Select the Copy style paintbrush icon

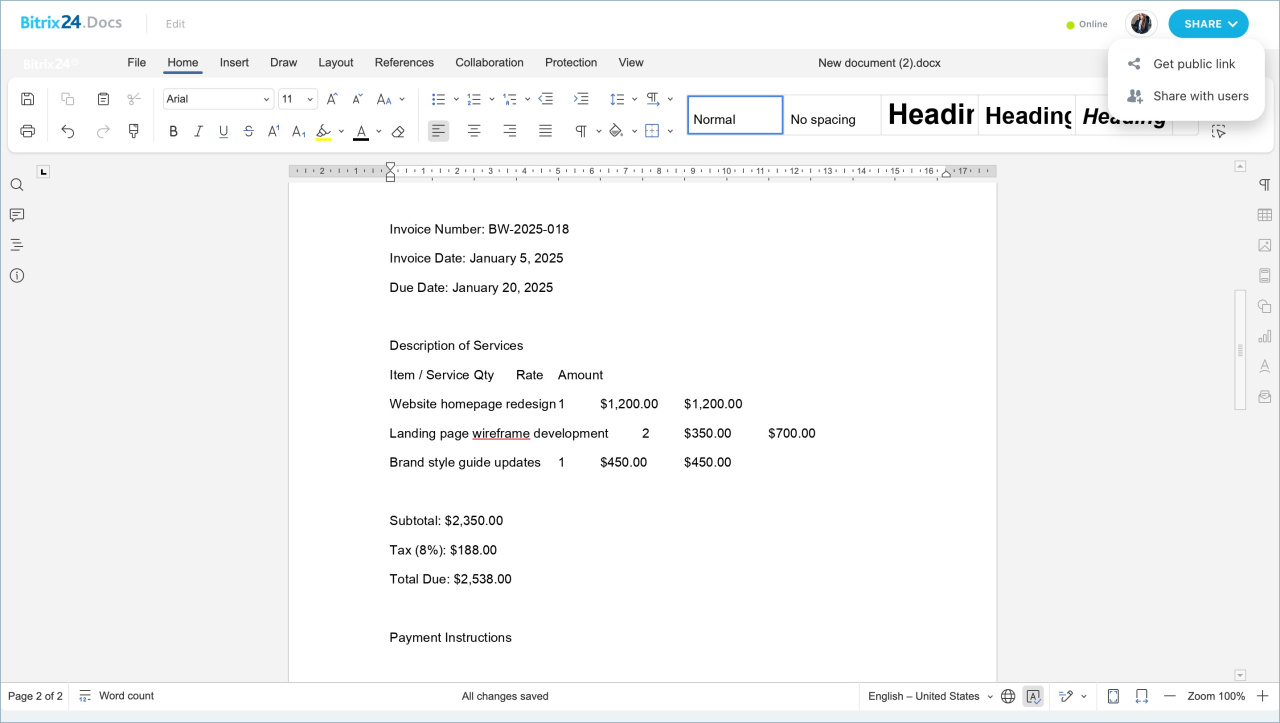click(x=133, y=131)
